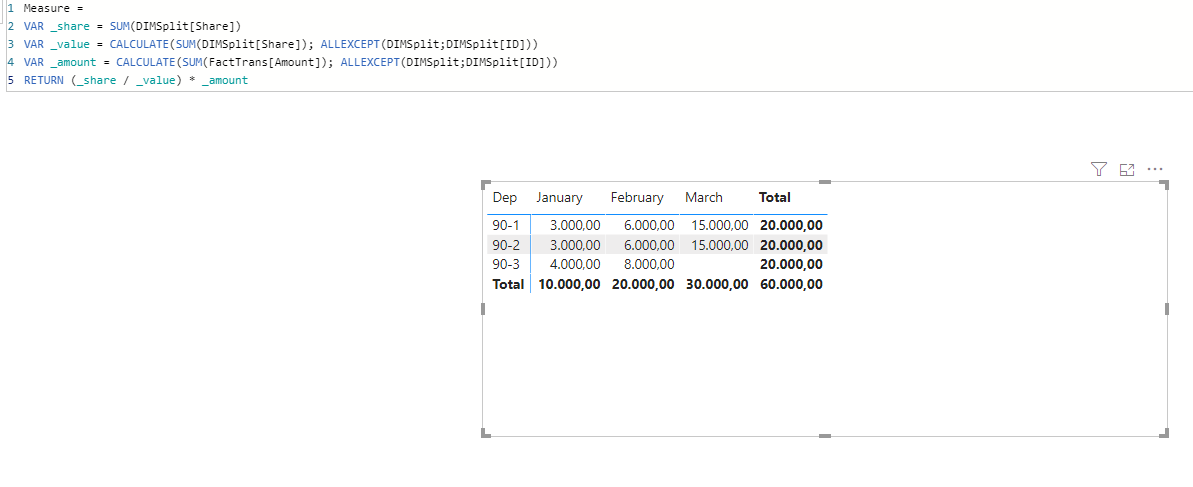Click the top-left resize handle of visual

pyautogui.click(x=486, y=185)
